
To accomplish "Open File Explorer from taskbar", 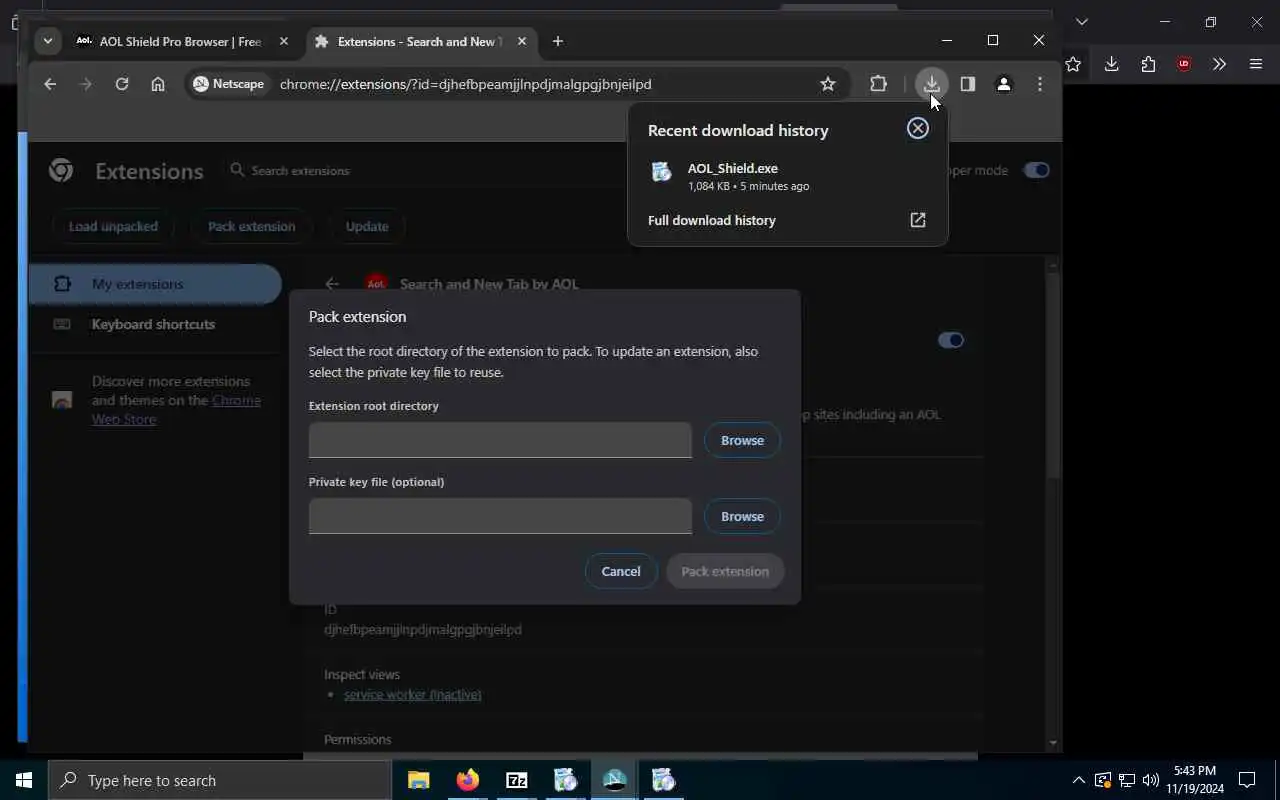I will [419, 780].
